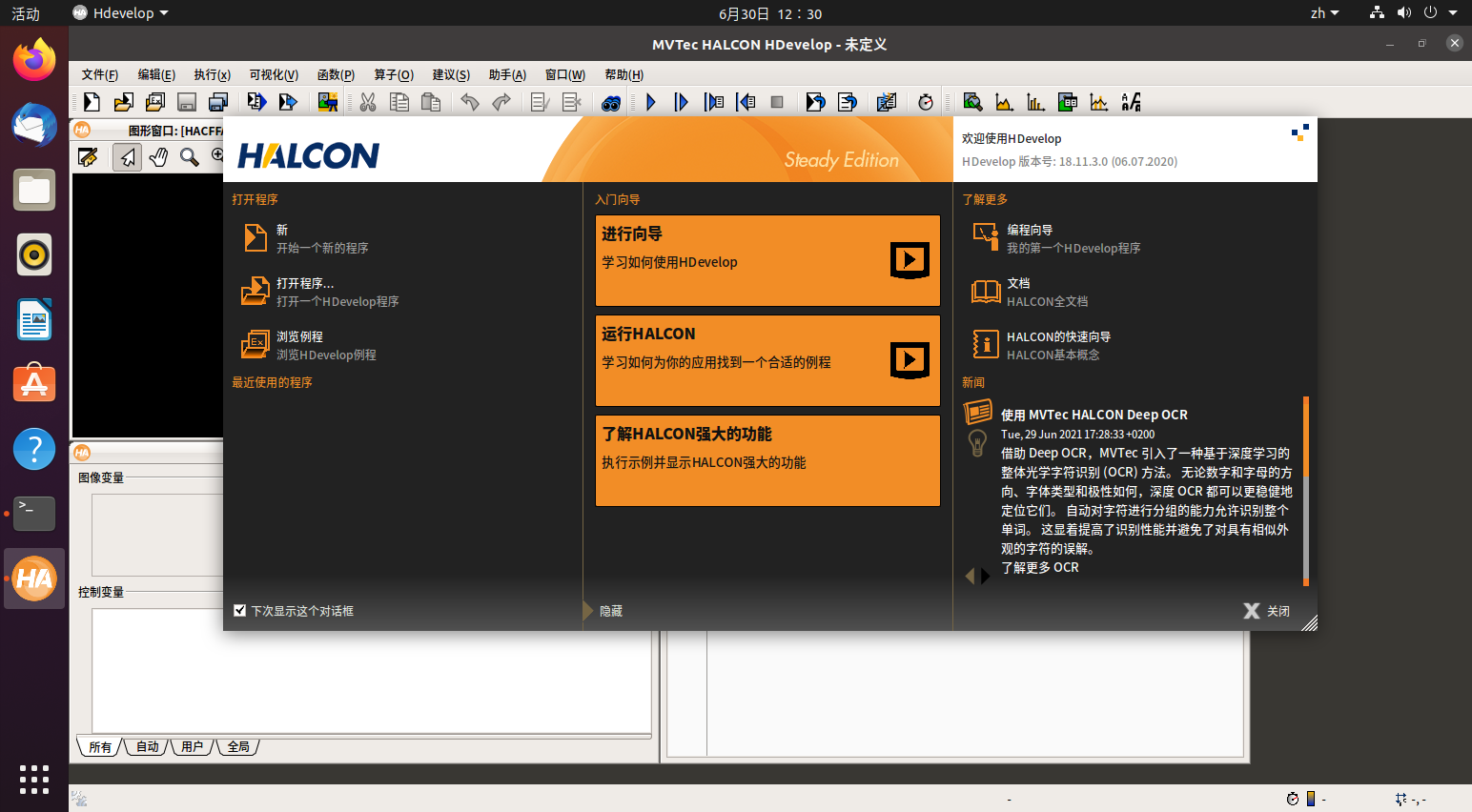Open the Hdevelop application menu in top bar
The width and height of the screenshot is (1472, 812).
120,13
